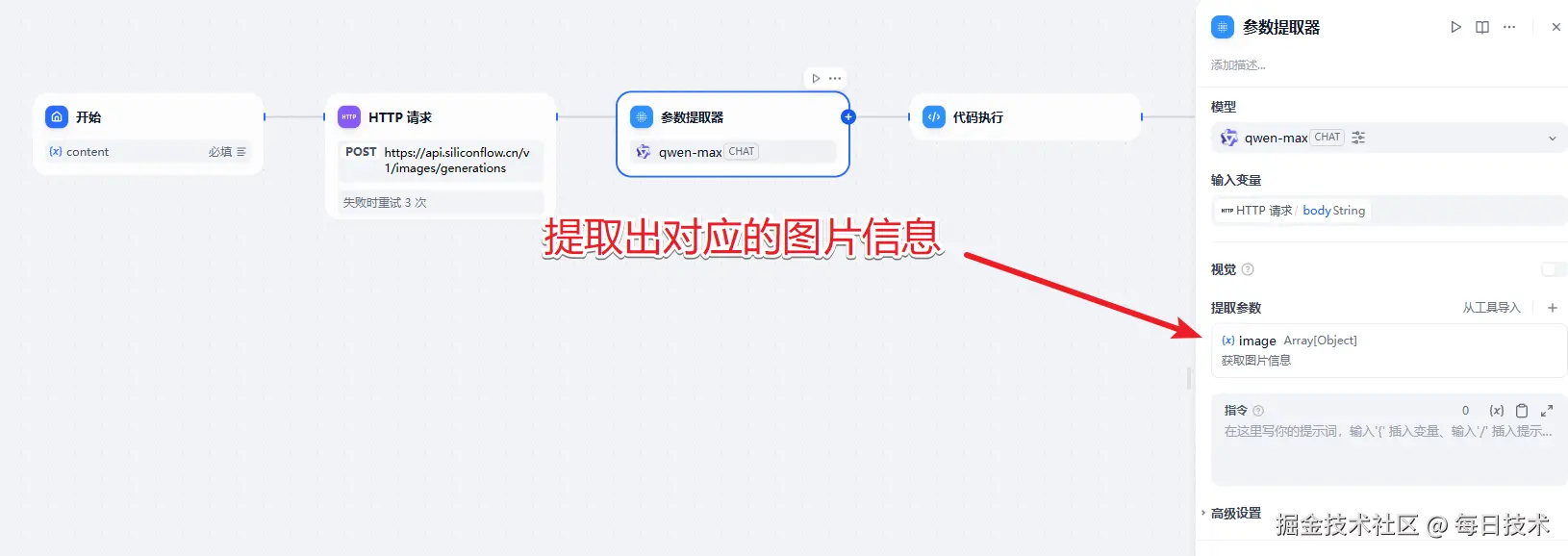Click node run icon above 参数提取器
The image size is (1568, 556).
pyautogui.click(x=816, y=79)
